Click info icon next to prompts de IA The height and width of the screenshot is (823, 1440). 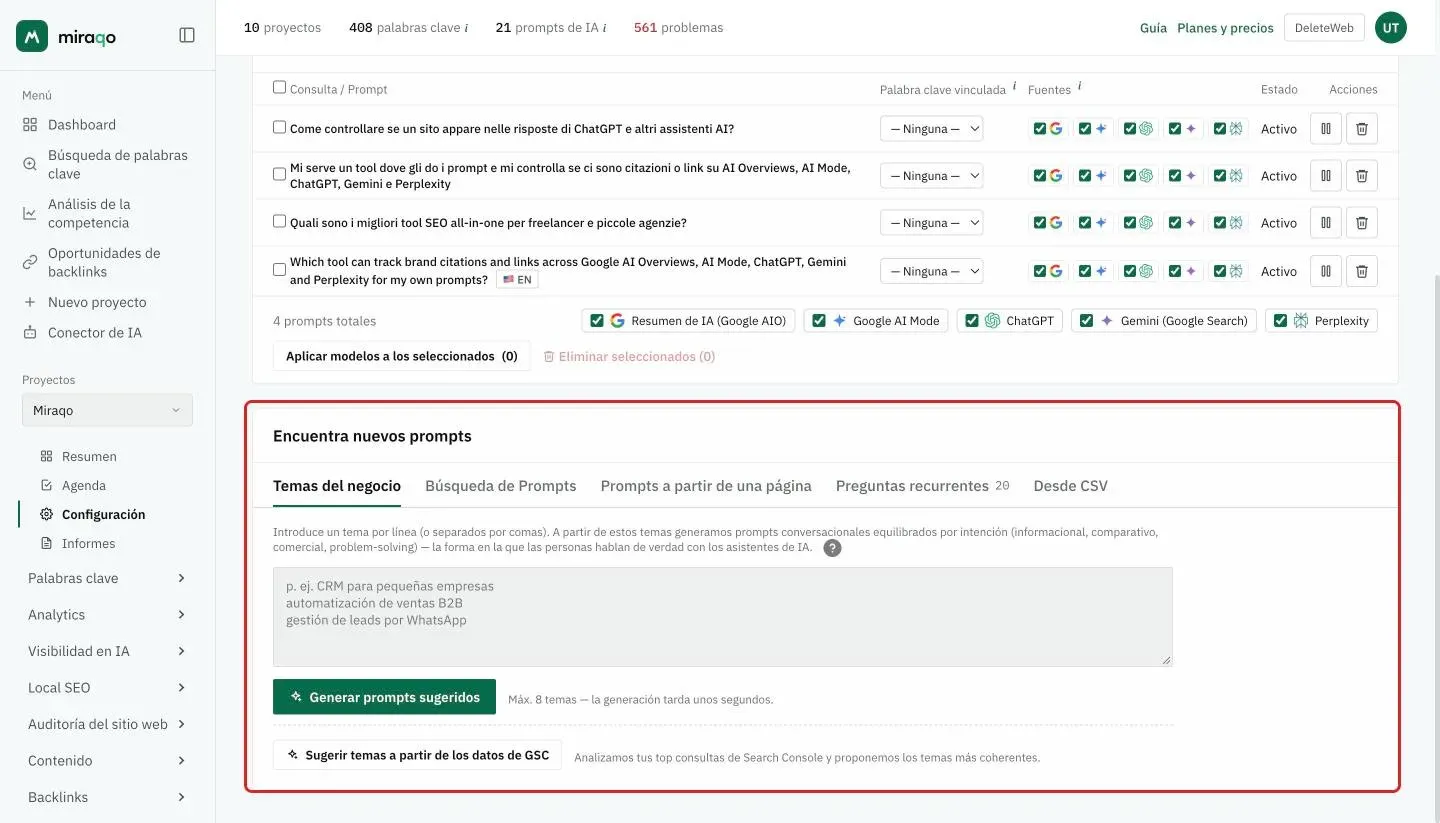click(x=605, y=28)
